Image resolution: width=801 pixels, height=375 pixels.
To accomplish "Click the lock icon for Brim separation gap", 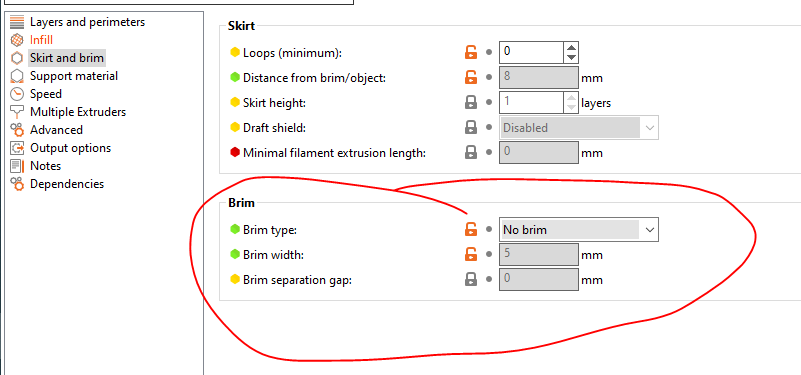I will pyautogui.click(x=470, y=279).
